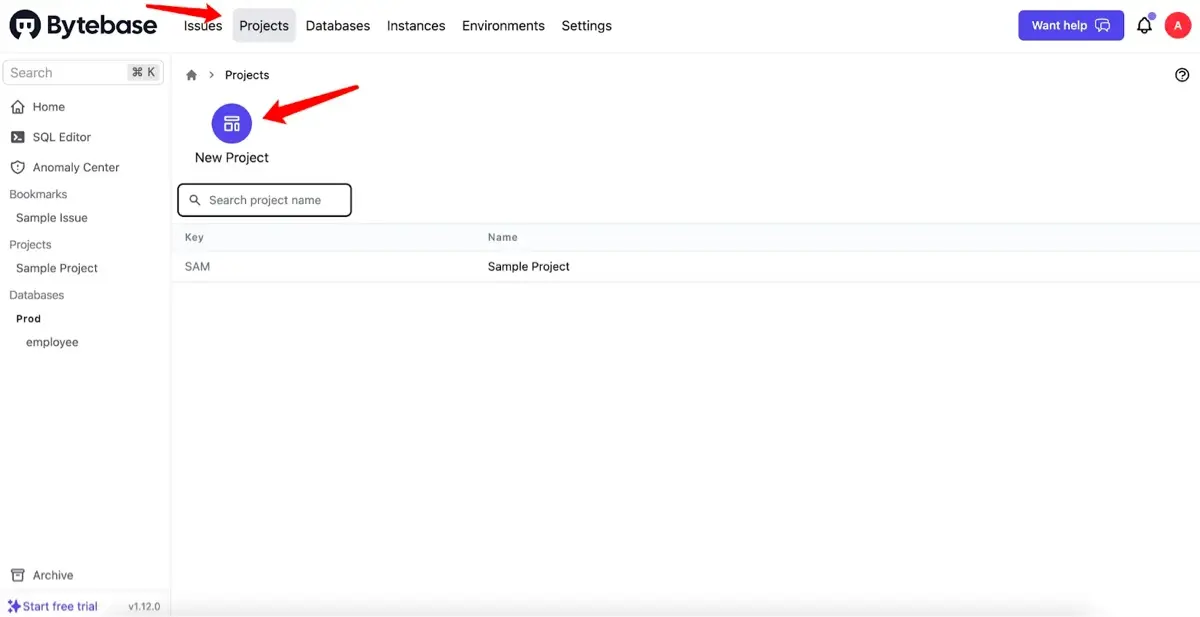
Task: Go to home via breadcrumb house icon
Action: click(x=192, y=75)
